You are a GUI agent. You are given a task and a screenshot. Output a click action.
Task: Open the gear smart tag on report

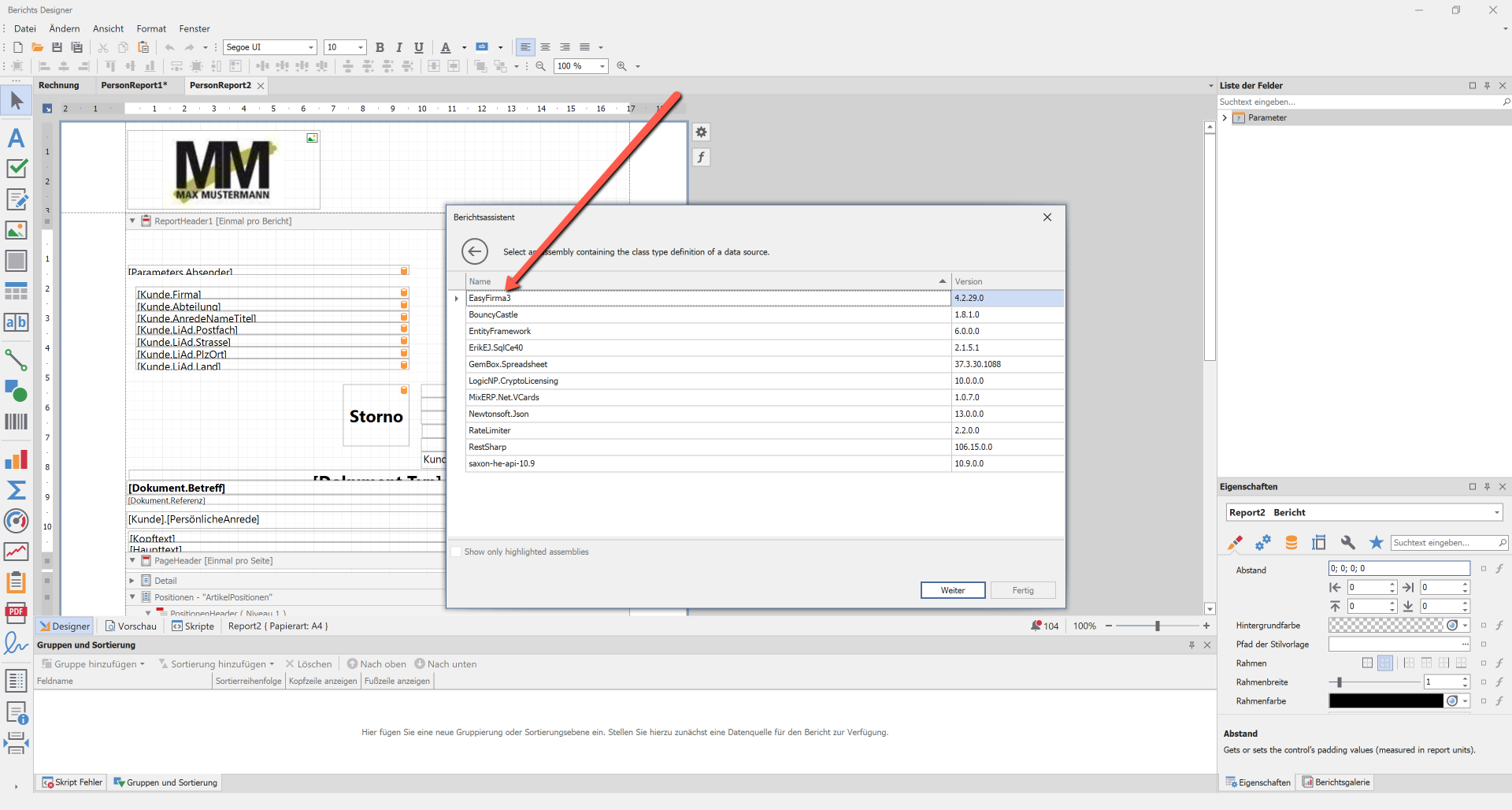(x=701, y=132)
